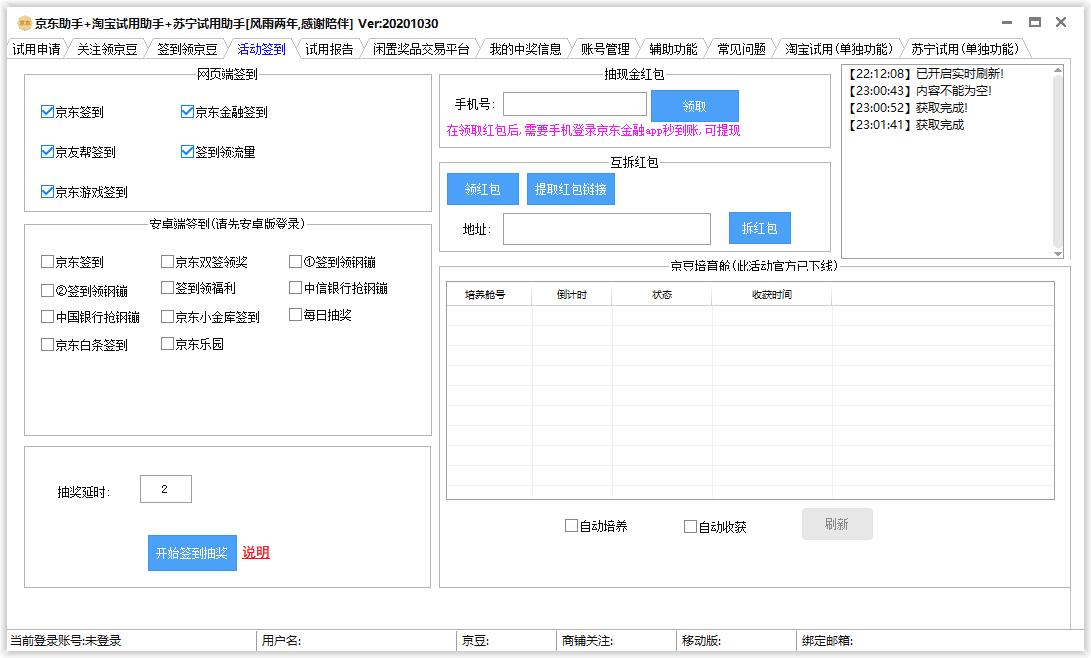The width and height of the screenshot is (1091, 658).
Task: Enable 自动培养 checkbox
Action: 571,526
